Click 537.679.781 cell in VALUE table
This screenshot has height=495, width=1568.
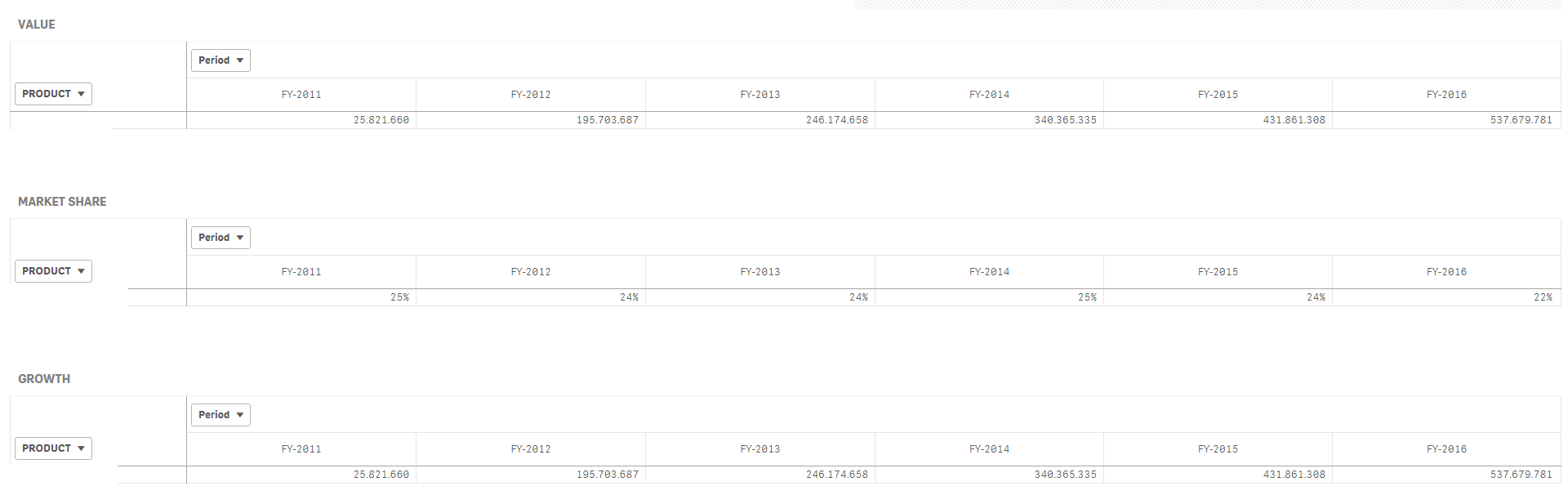pos(1521,120)
